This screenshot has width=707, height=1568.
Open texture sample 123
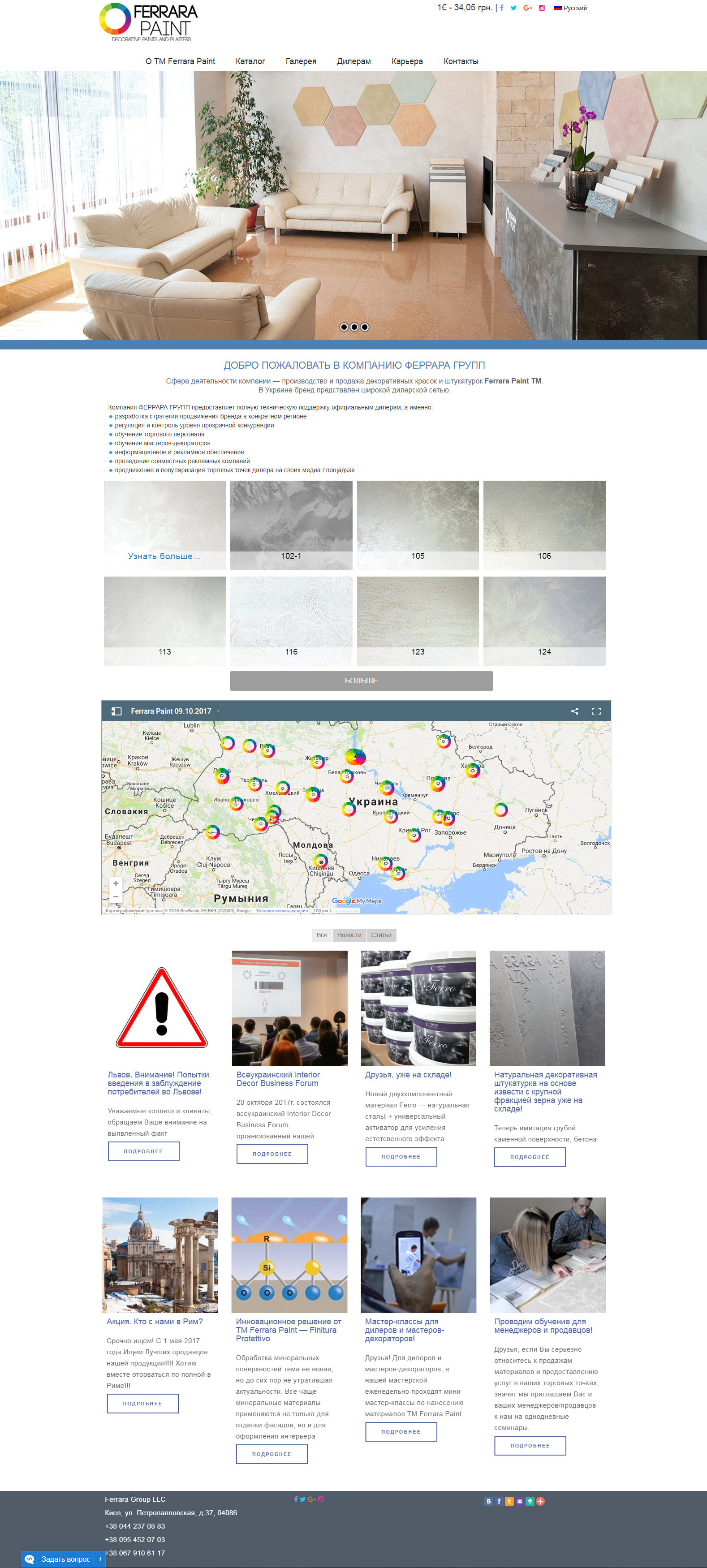click(418, 621)
